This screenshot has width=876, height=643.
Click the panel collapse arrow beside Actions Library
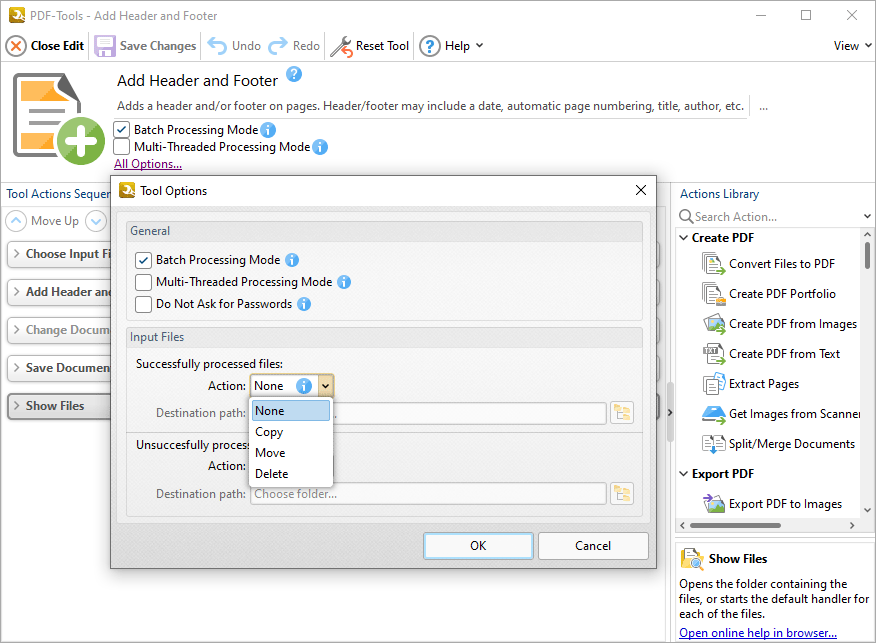tap(669, 413)
